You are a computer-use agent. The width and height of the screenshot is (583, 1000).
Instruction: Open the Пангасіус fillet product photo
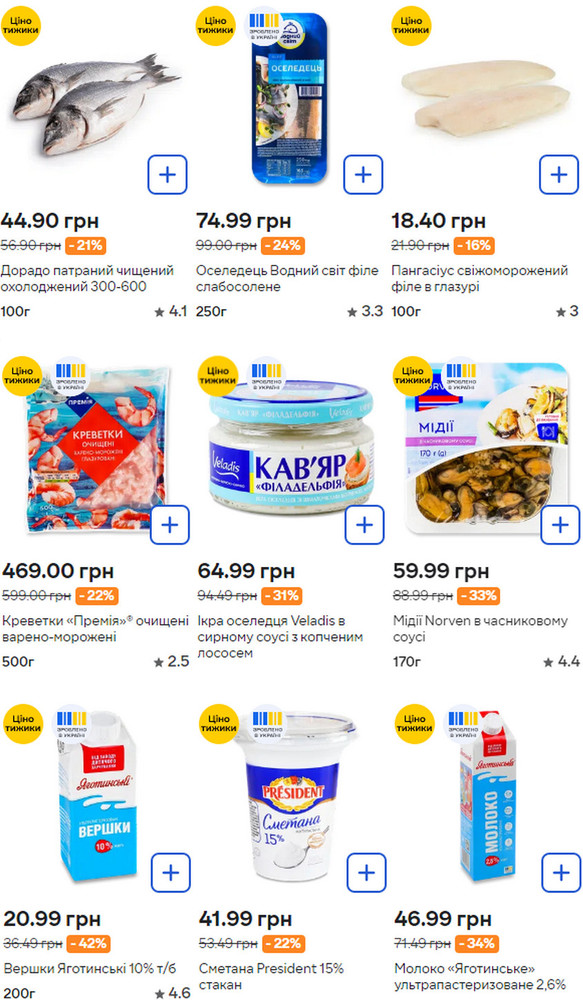pos(486,98)
